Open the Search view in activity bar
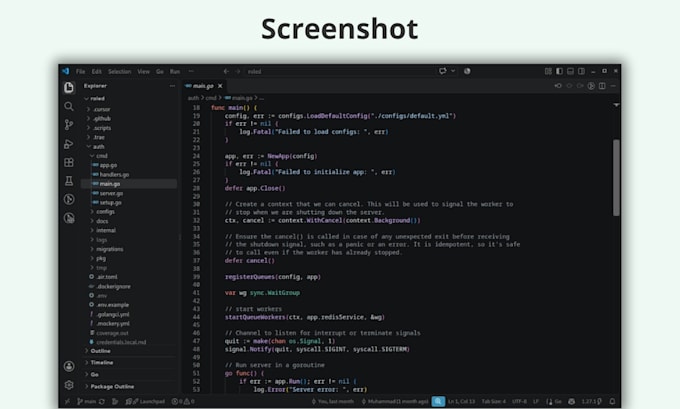680x409 pixels. click(69, 106)
